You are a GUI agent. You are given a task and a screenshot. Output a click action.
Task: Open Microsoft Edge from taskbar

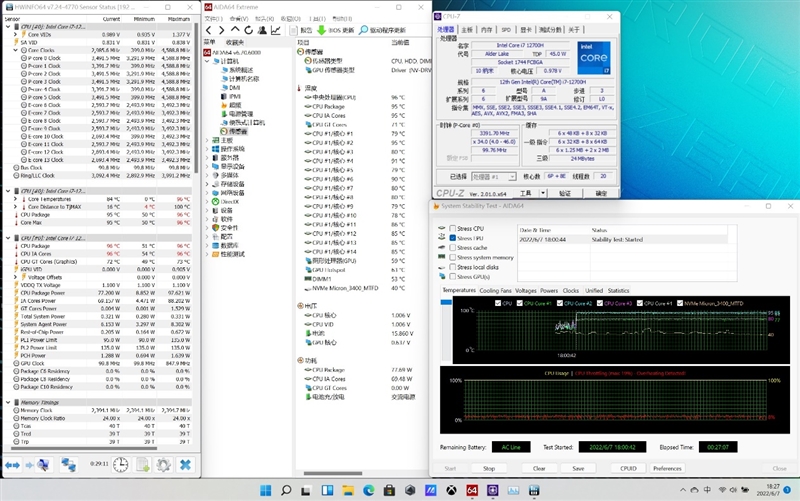(x=369, y=490)
